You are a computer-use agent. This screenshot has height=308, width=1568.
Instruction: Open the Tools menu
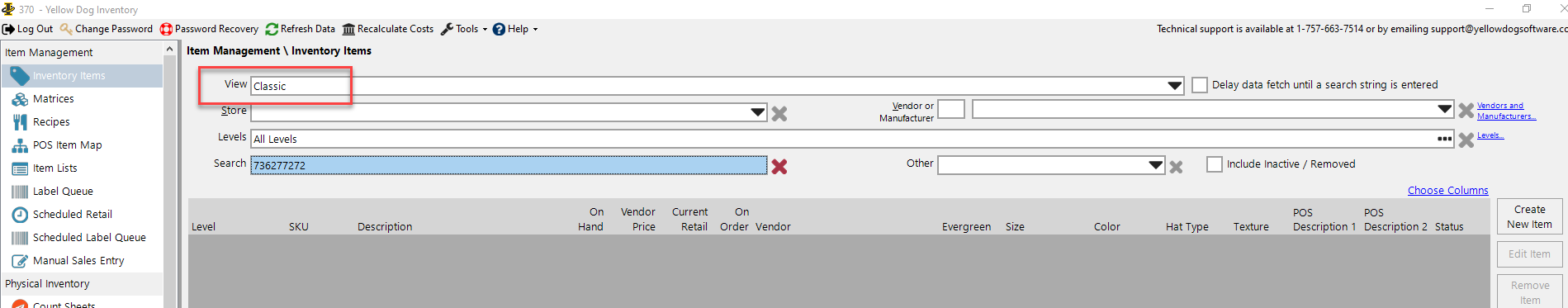pos(464,29)
